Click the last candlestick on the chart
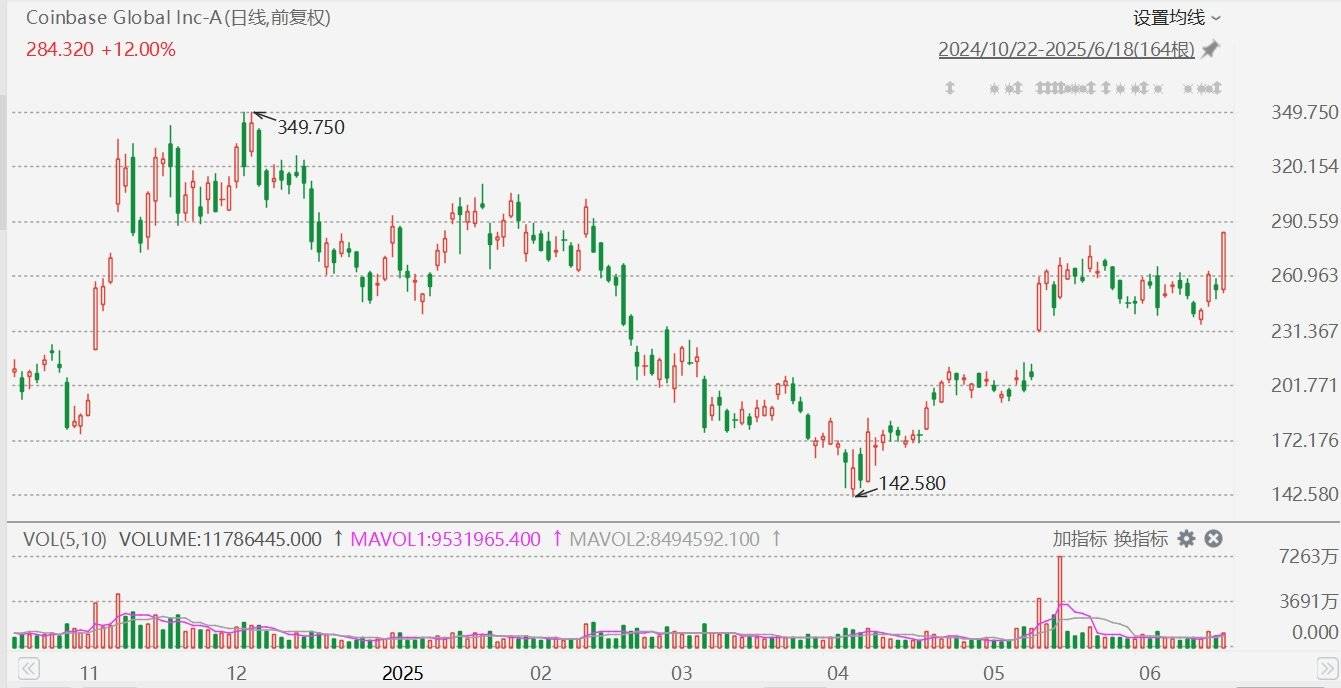Screen dimensions: 1341x688 [1223, 262]
